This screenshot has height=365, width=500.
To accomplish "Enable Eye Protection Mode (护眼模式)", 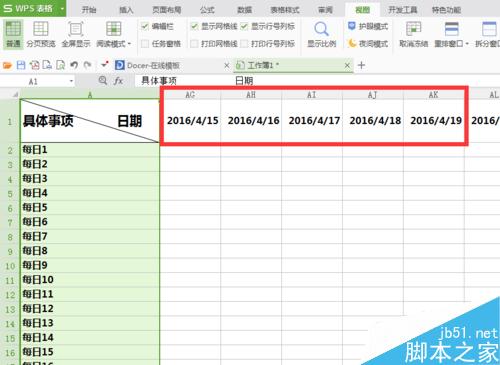I will click(368, 26).
